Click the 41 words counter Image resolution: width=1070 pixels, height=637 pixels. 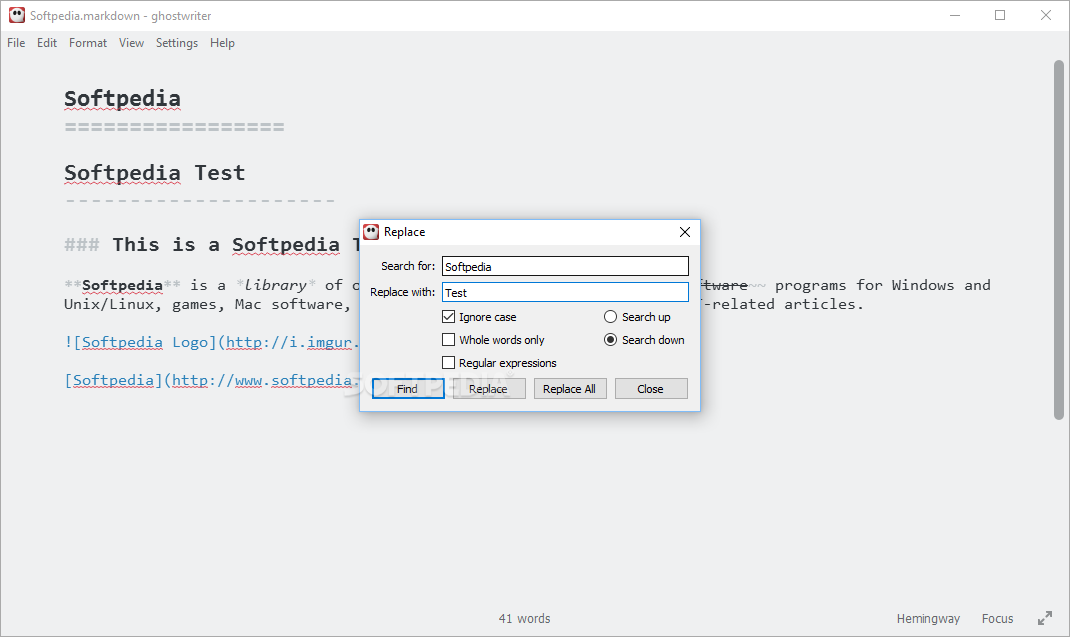[x=524, y=619]
